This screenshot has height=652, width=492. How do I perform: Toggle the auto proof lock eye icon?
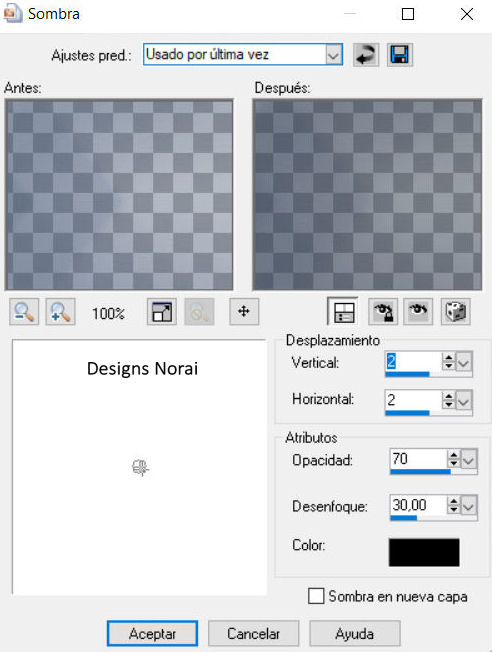pos(383,312)
